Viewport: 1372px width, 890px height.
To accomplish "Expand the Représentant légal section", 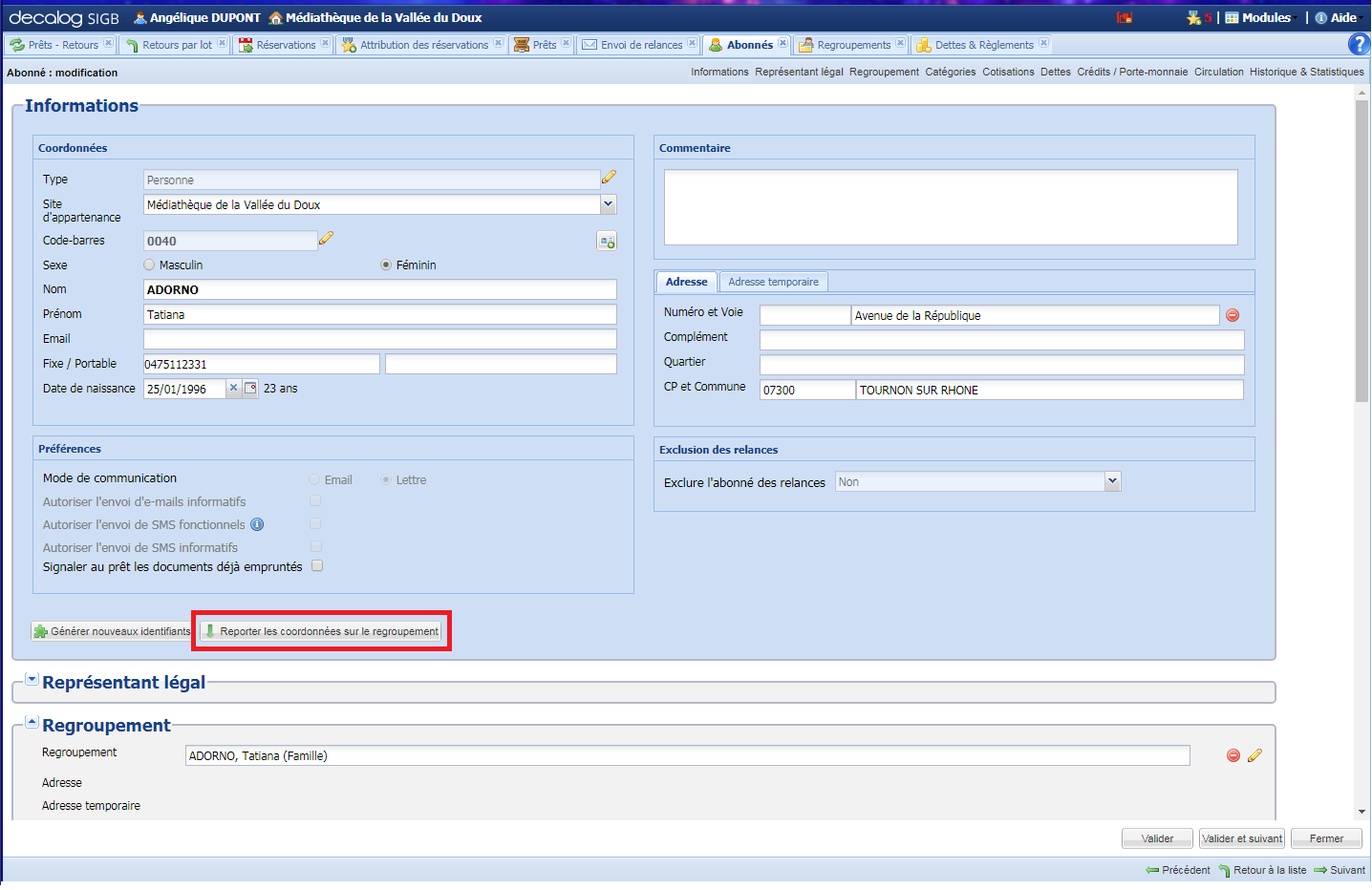I will (x=32, y=680).
